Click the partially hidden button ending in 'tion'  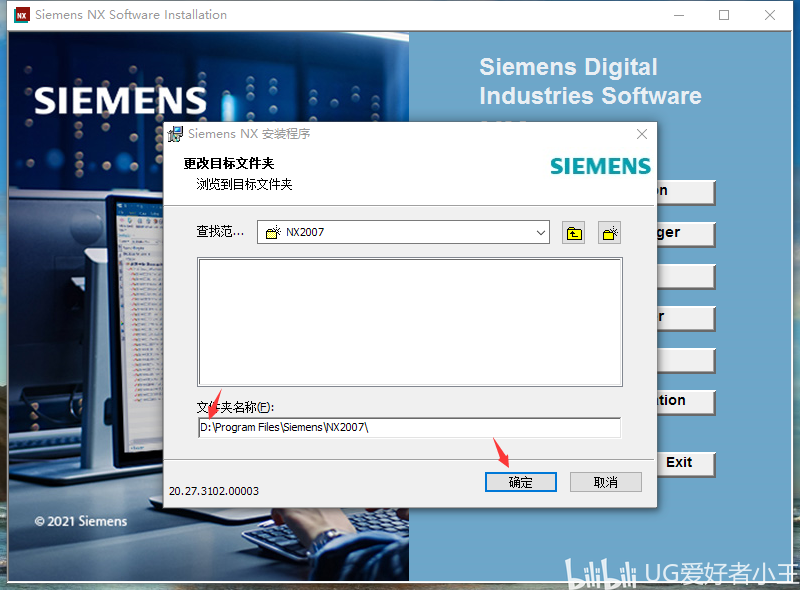click(x=686, y=402)
